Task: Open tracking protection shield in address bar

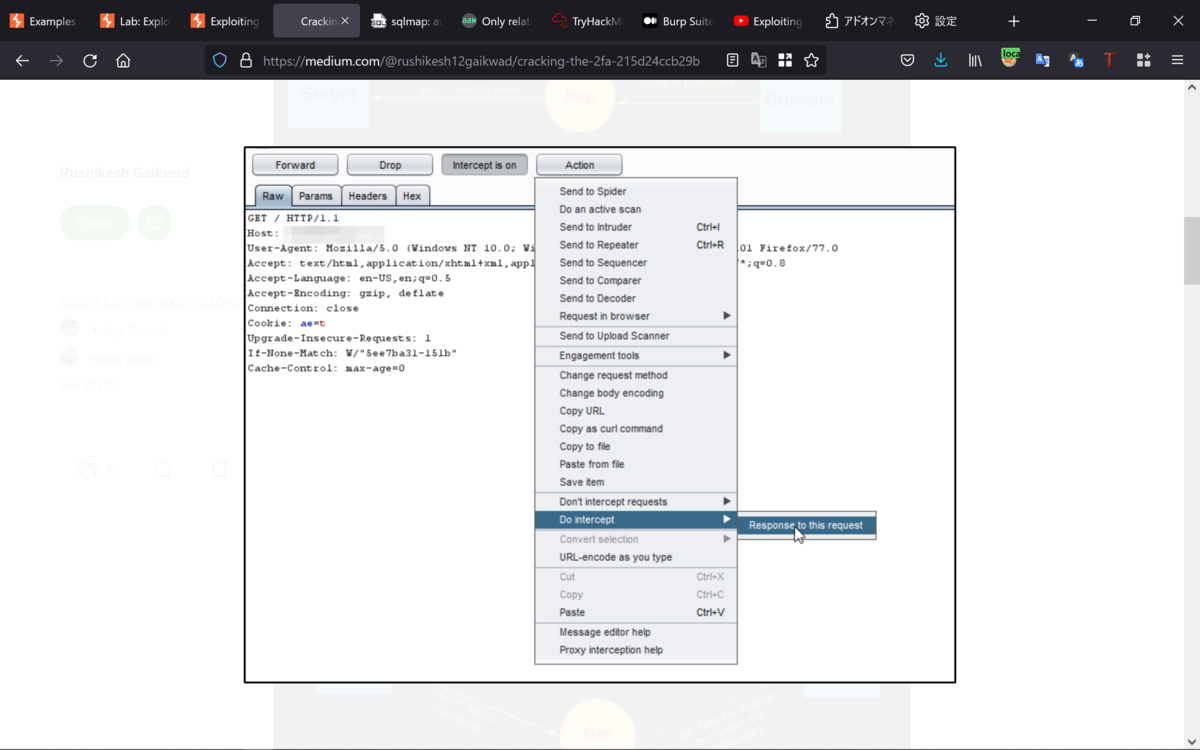Action: click(221, 61)
